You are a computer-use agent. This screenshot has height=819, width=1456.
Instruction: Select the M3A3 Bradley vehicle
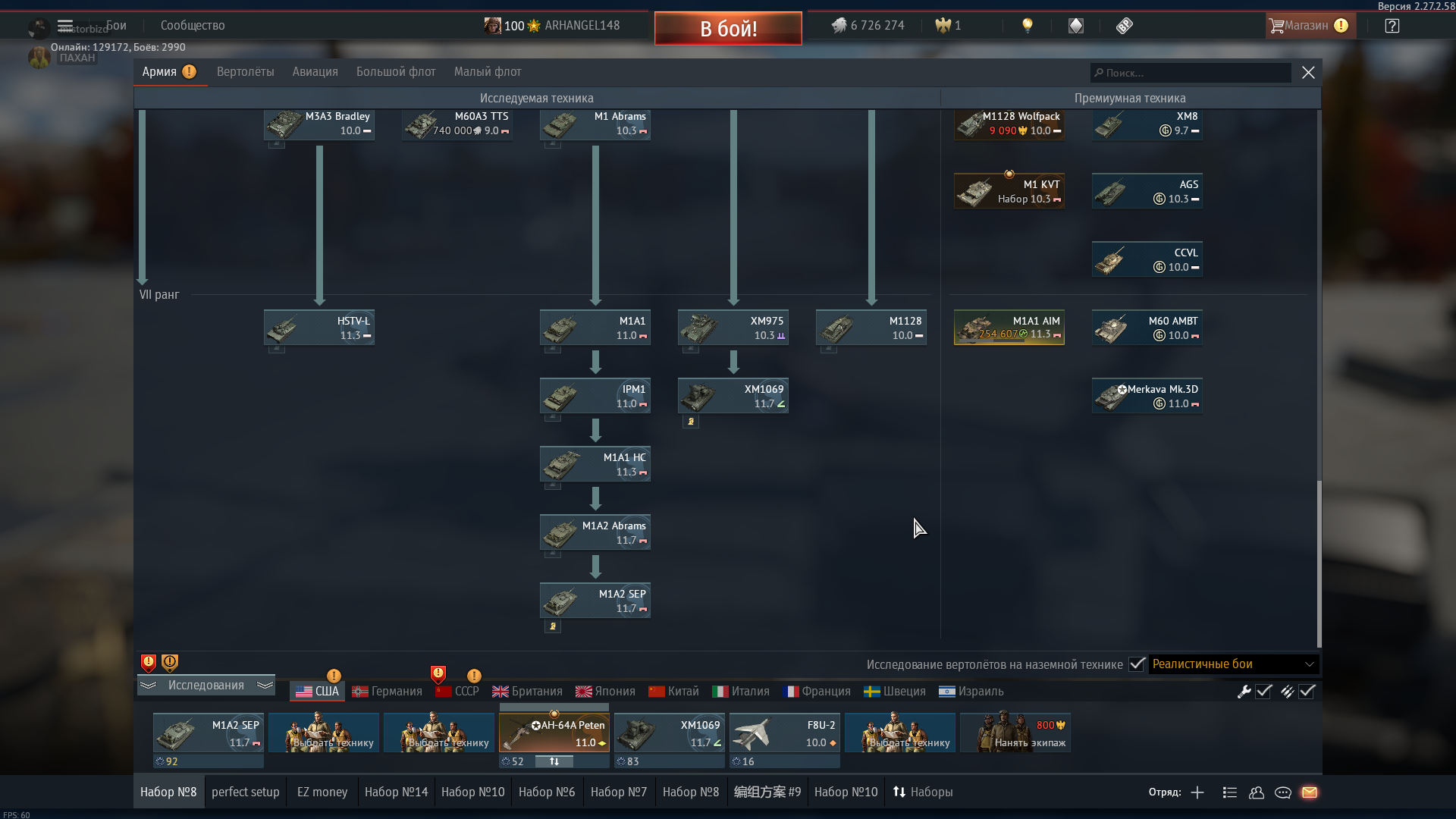click(x=319, y=124)
